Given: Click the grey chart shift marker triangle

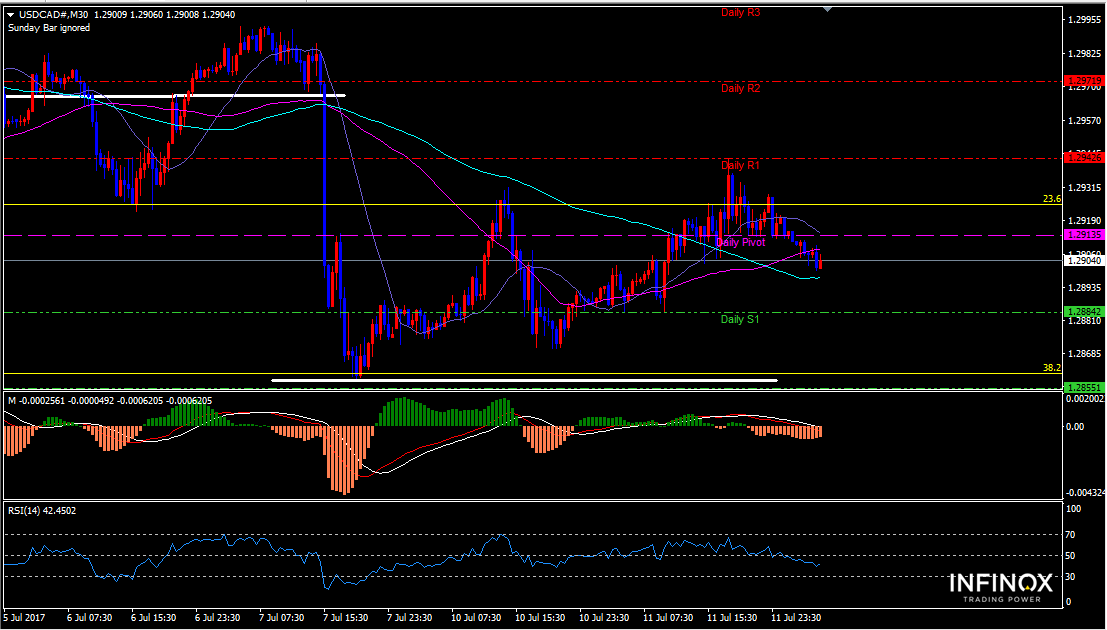Looking at the screenshot, I should pyautogui.click(x=827, y=9).
